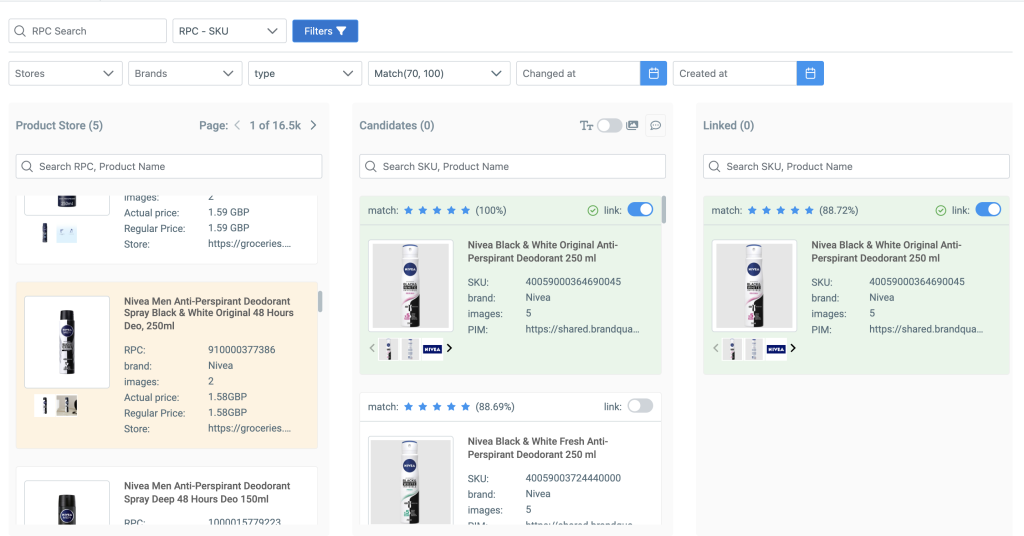
Task: Open calendar for Created at
Action: [810, 73]
